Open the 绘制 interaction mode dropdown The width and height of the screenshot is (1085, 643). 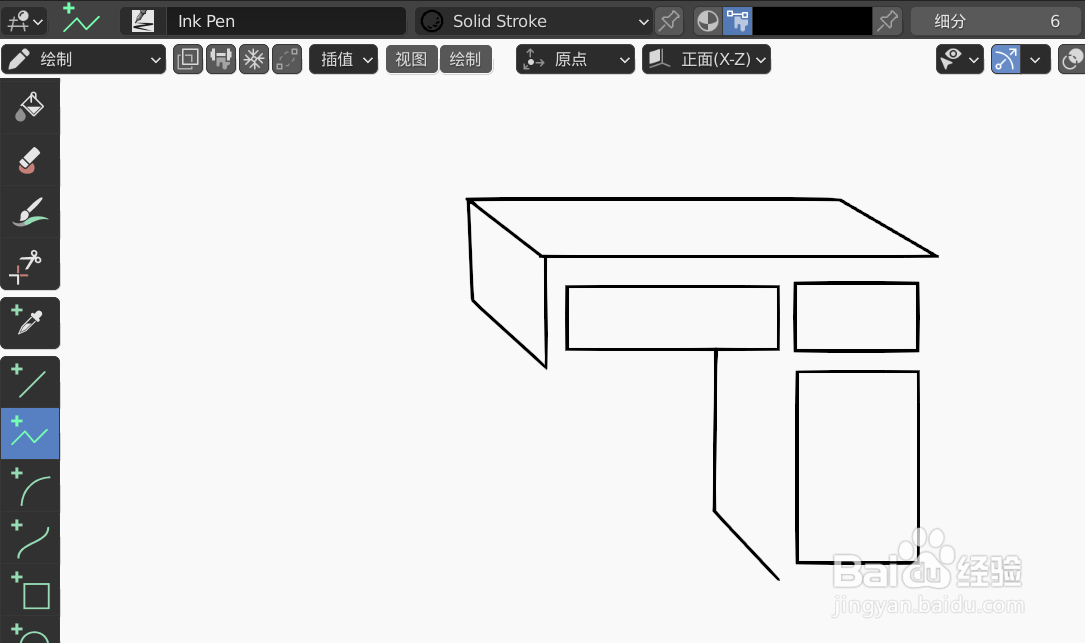point(84,60)
